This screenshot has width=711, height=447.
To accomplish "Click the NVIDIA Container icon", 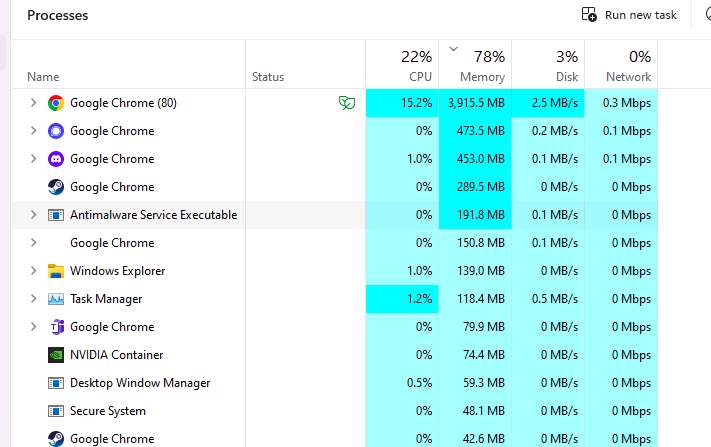I will click(56, 355).
